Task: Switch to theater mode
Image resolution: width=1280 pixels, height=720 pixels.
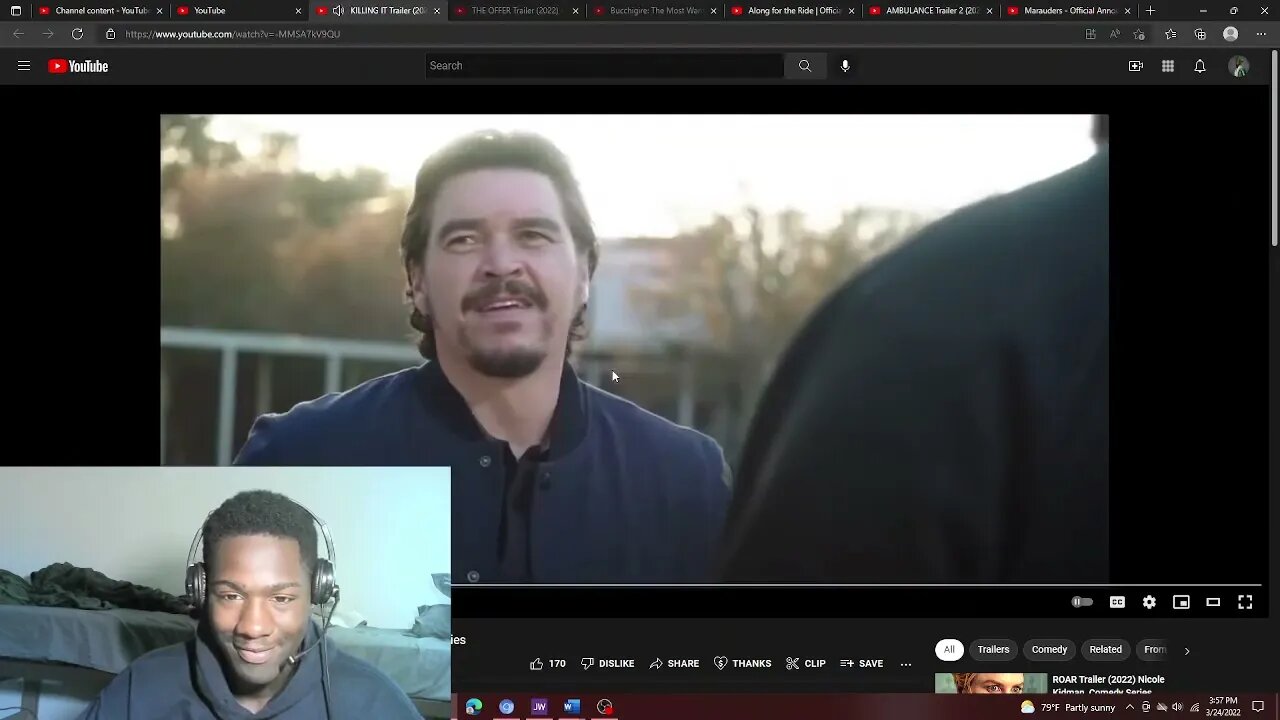Action: [1213, 602]
